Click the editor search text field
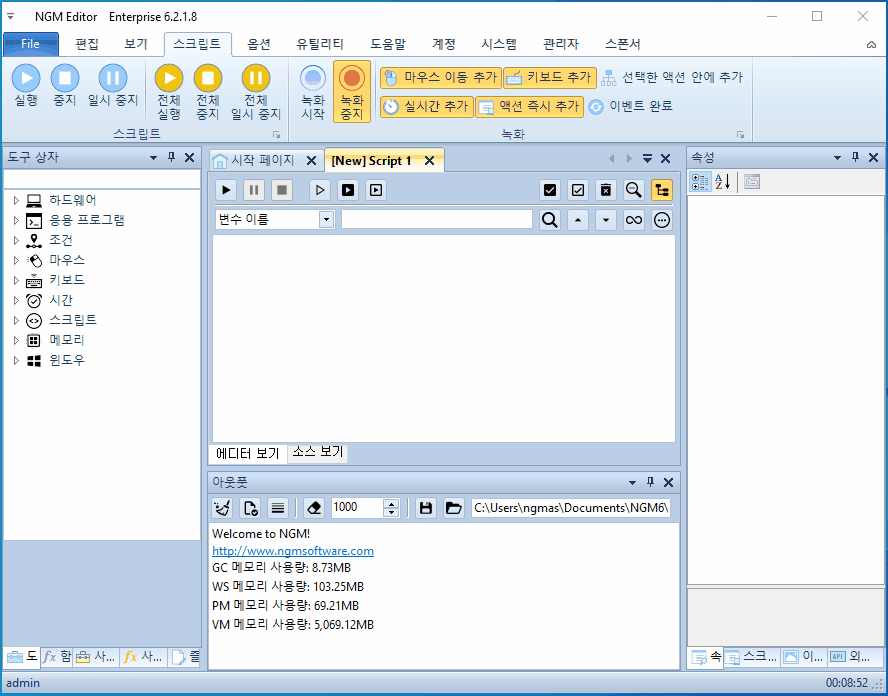Image resolution: width=888 pixels, height=696 pixels. pos(437,220)
